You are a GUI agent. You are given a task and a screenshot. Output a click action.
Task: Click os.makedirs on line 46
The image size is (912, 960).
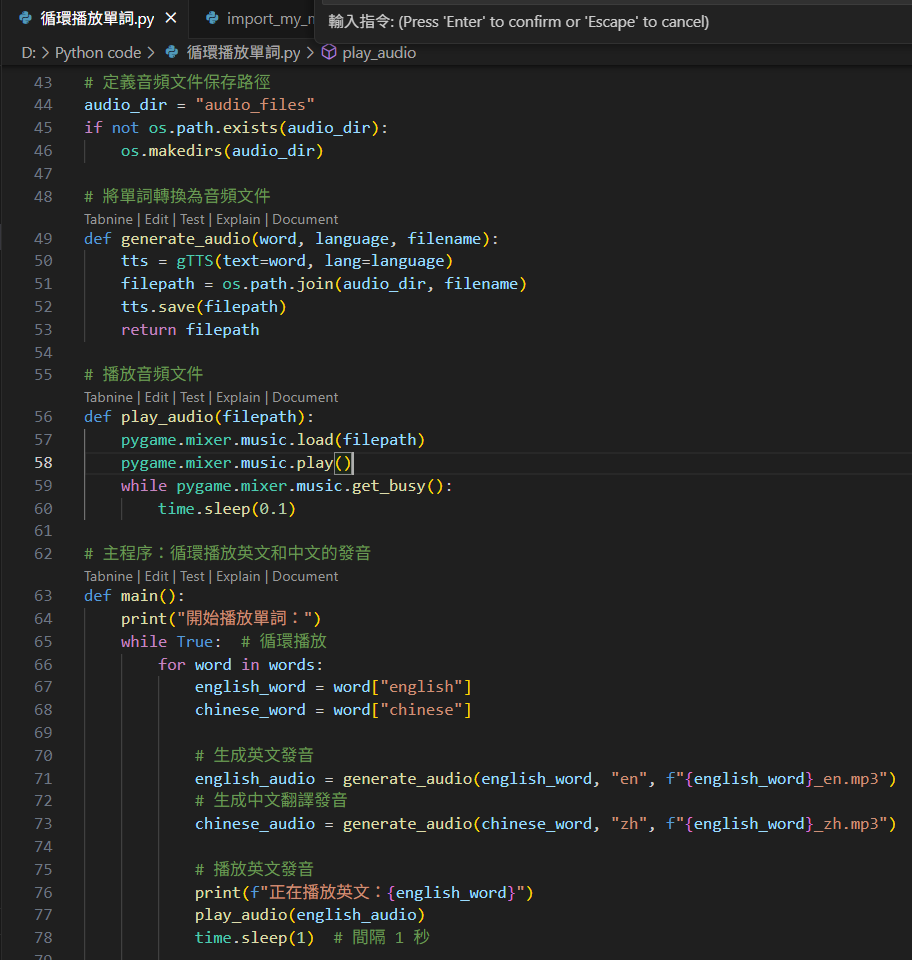tap(171, 151)
